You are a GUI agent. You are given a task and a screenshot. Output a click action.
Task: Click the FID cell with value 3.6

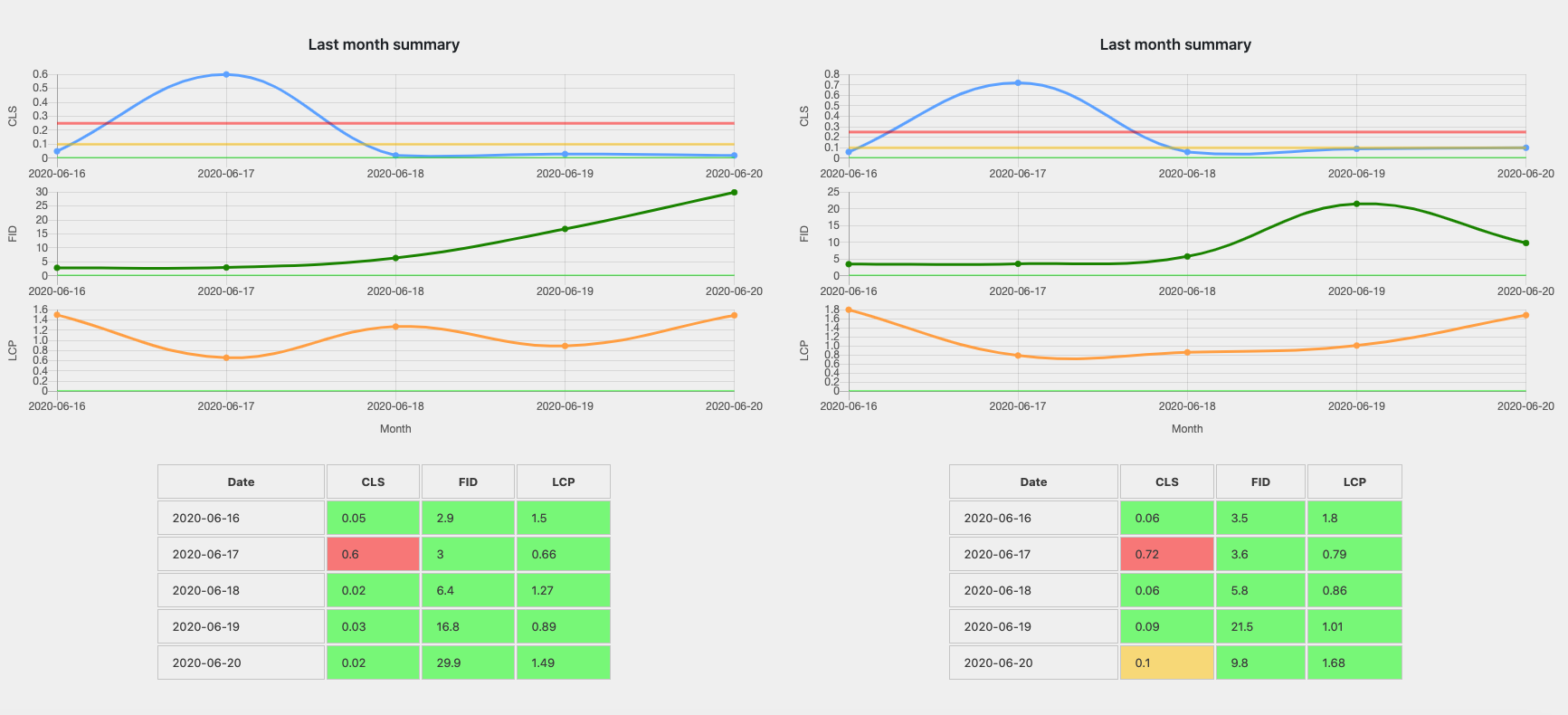[1260, 554]
